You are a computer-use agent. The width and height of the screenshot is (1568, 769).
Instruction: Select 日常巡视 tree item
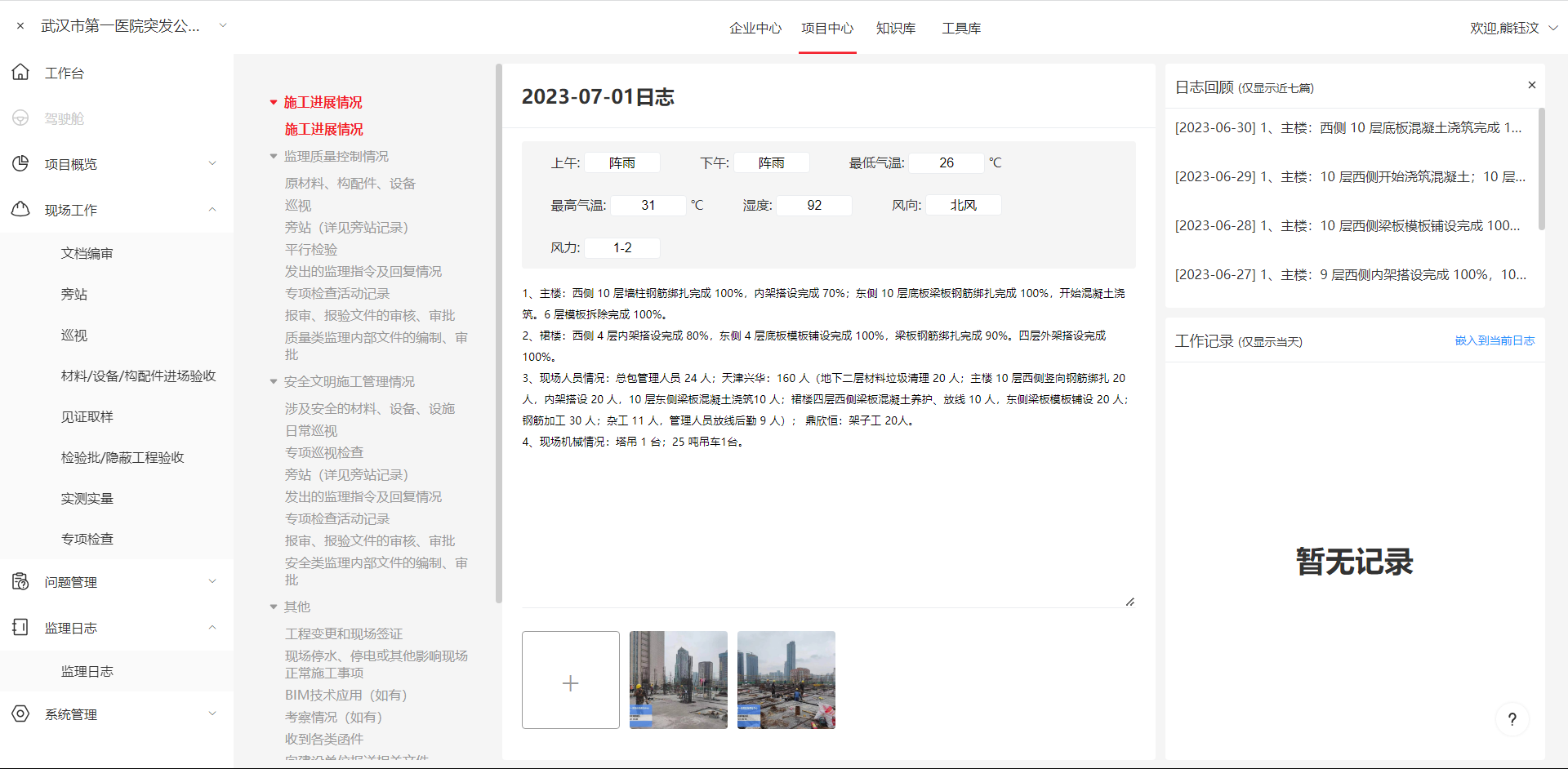310,430
